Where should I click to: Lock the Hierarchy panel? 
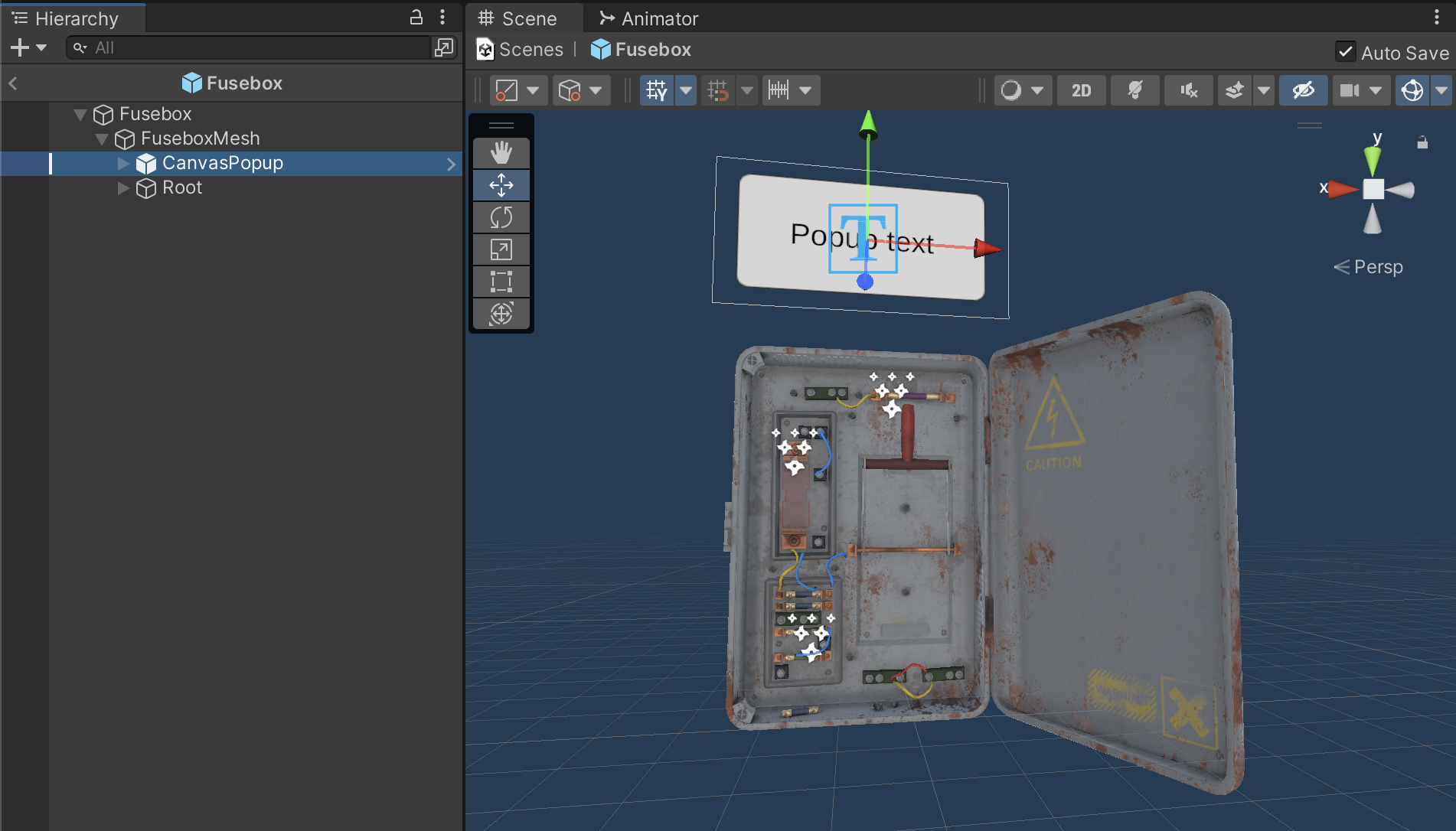coord(416,18)
